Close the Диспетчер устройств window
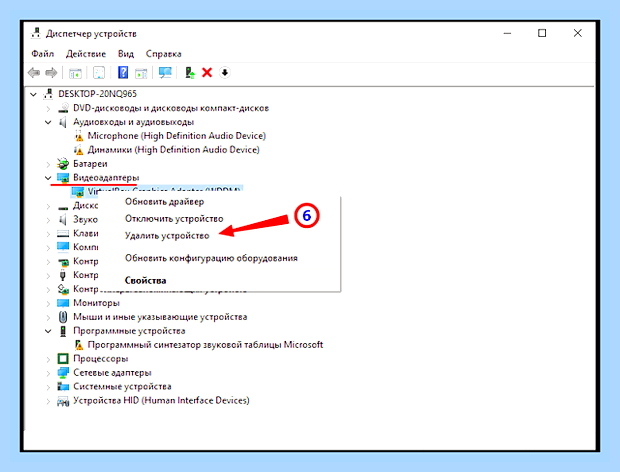This screenshot has height=472, width=620. point(578,33)
